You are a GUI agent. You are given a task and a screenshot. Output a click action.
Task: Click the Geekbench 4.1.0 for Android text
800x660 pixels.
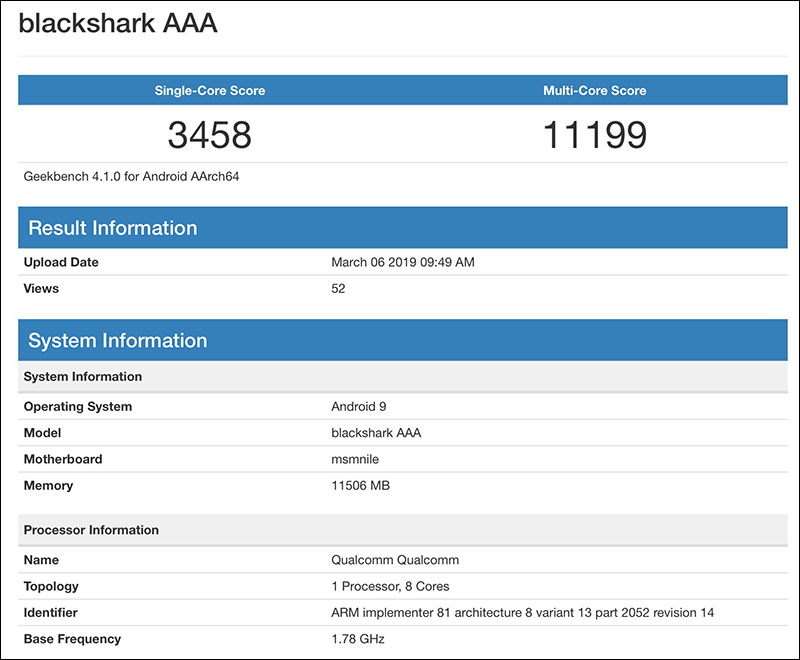(131, 176)
